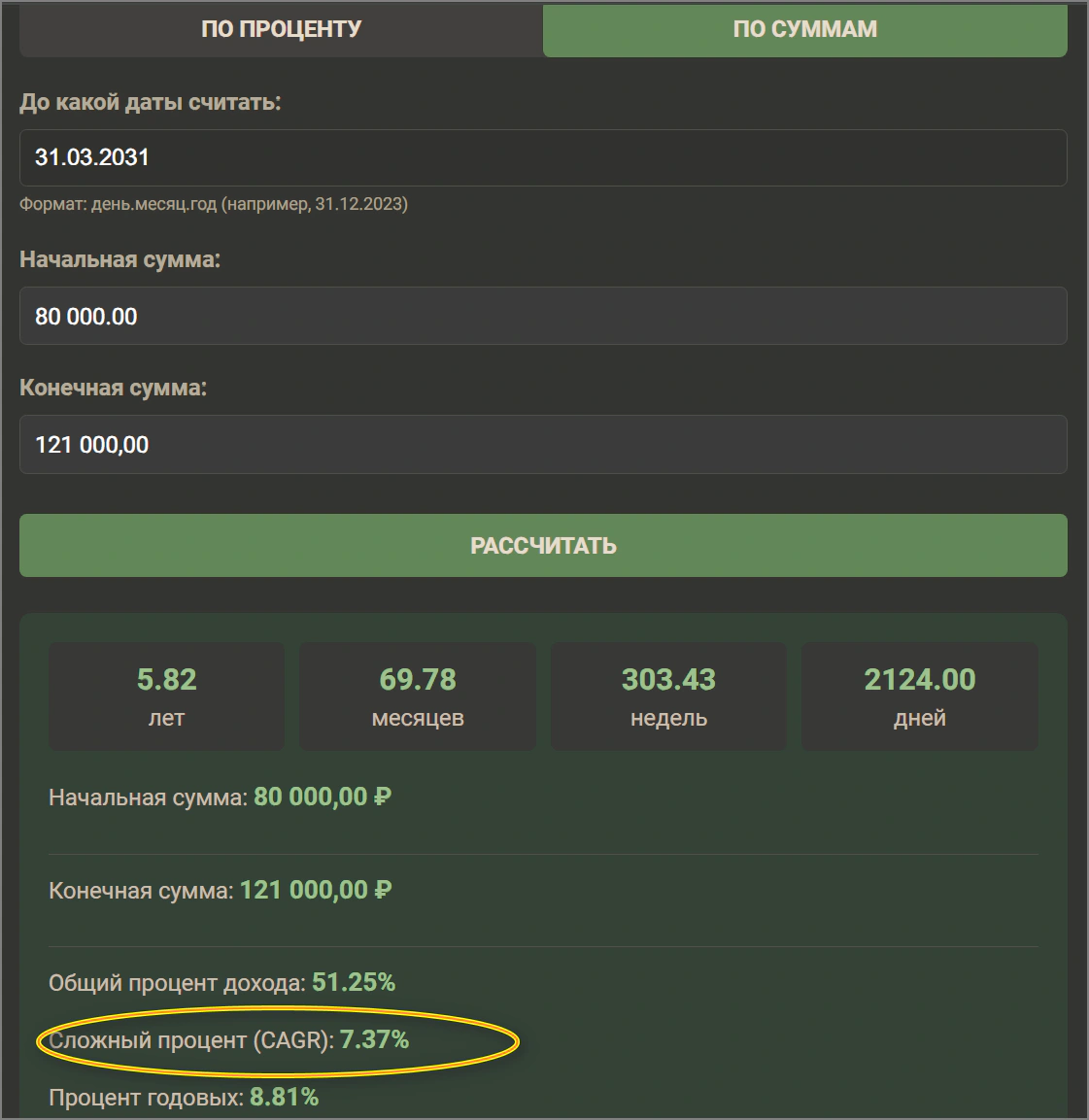Click the 5.82 лет result card

coord(166,696)
